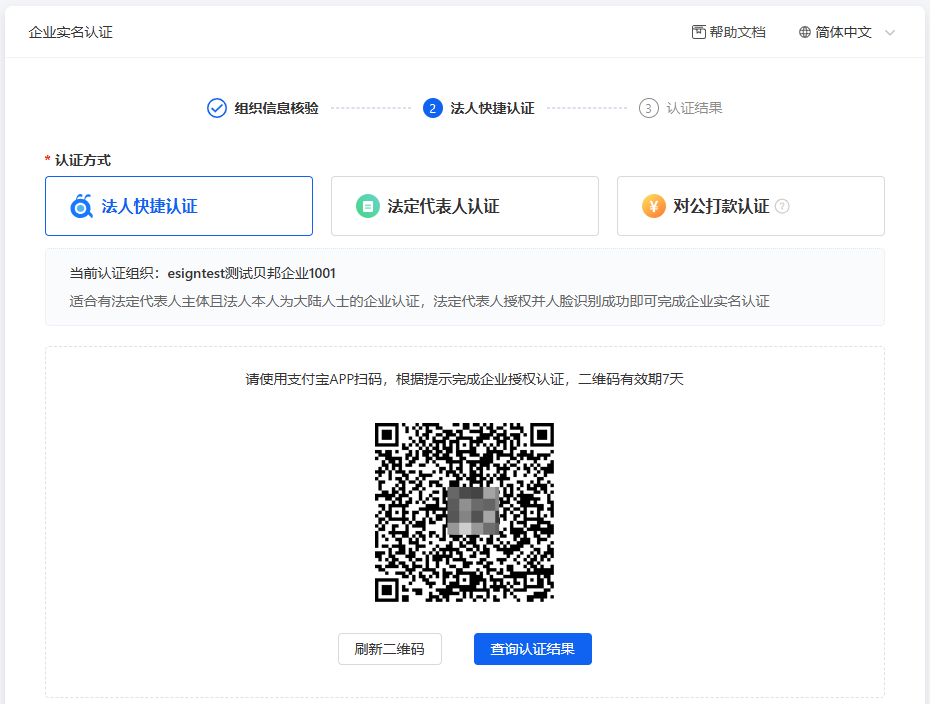Image resolution: width=930 pixels, height=704 pixels.
Task: Click the help question mark beside 对公打款认证
Action: tap(782, 206)
